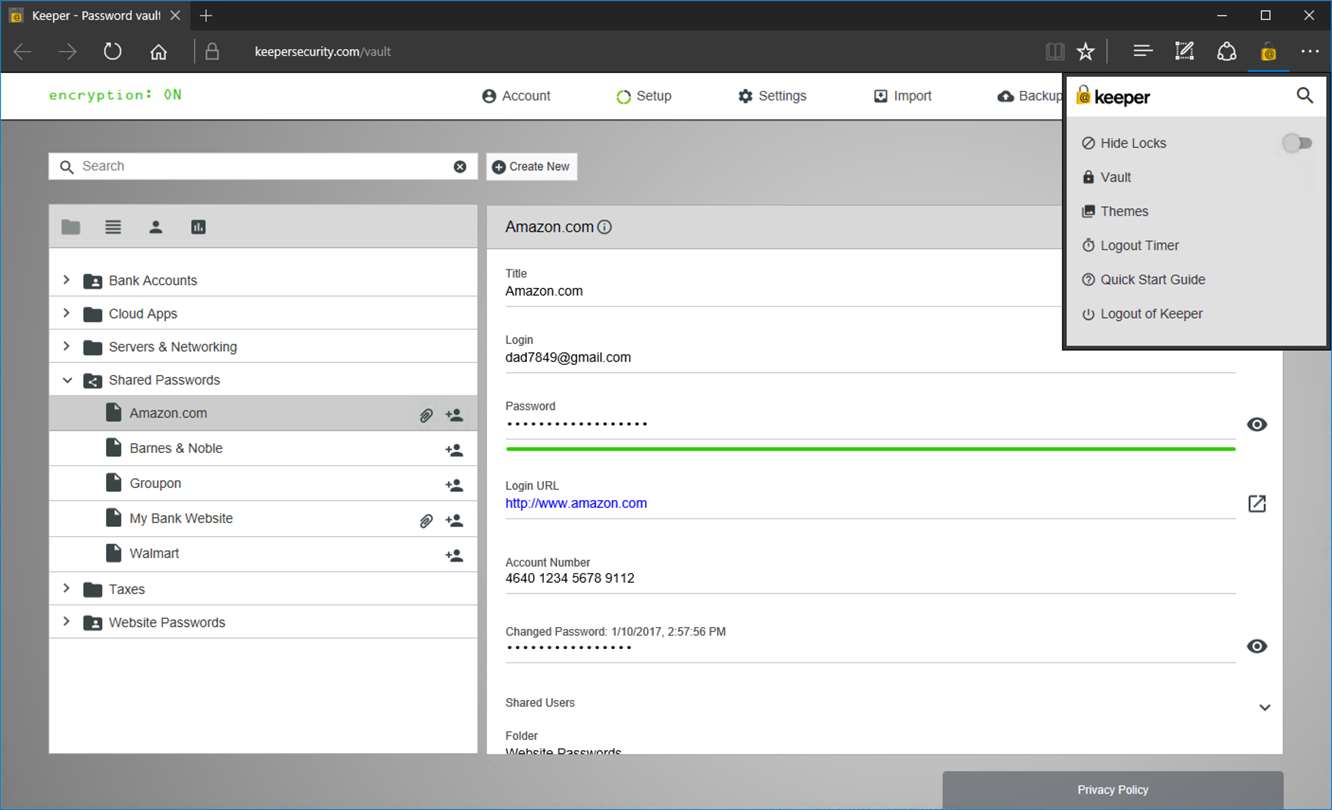Open the security audit chart icon
The height and width of the screenshot is (810, 1332).
[198, 227]
